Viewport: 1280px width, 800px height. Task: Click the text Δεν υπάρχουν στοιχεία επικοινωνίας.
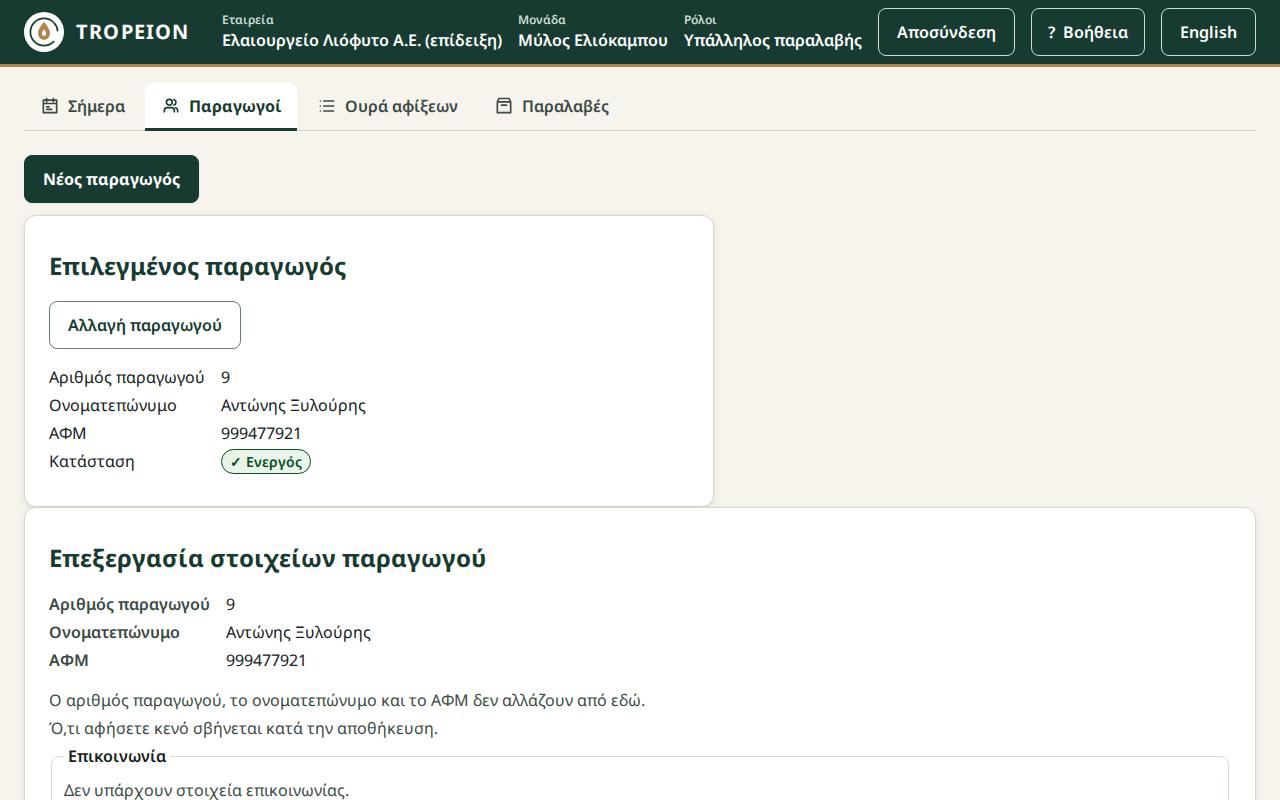click(206, 790)
